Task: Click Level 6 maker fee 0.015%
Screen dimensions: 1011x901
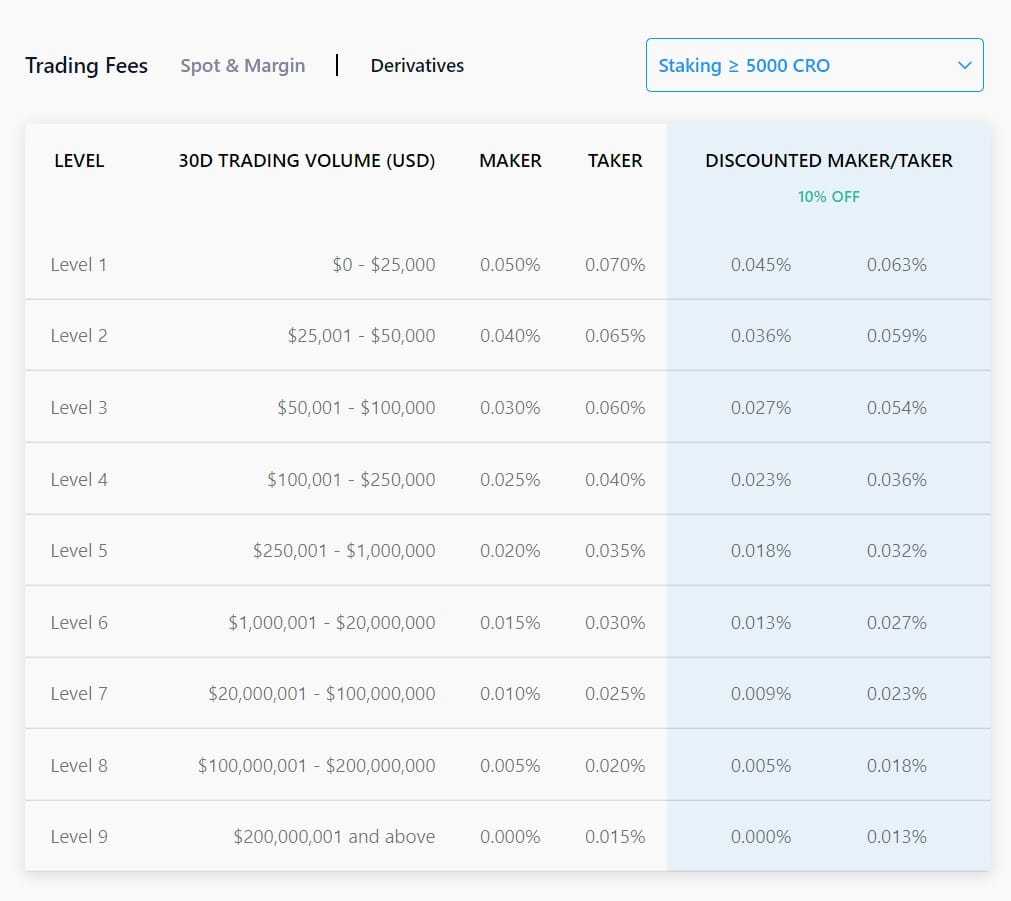Action: [x=510, y=622]
